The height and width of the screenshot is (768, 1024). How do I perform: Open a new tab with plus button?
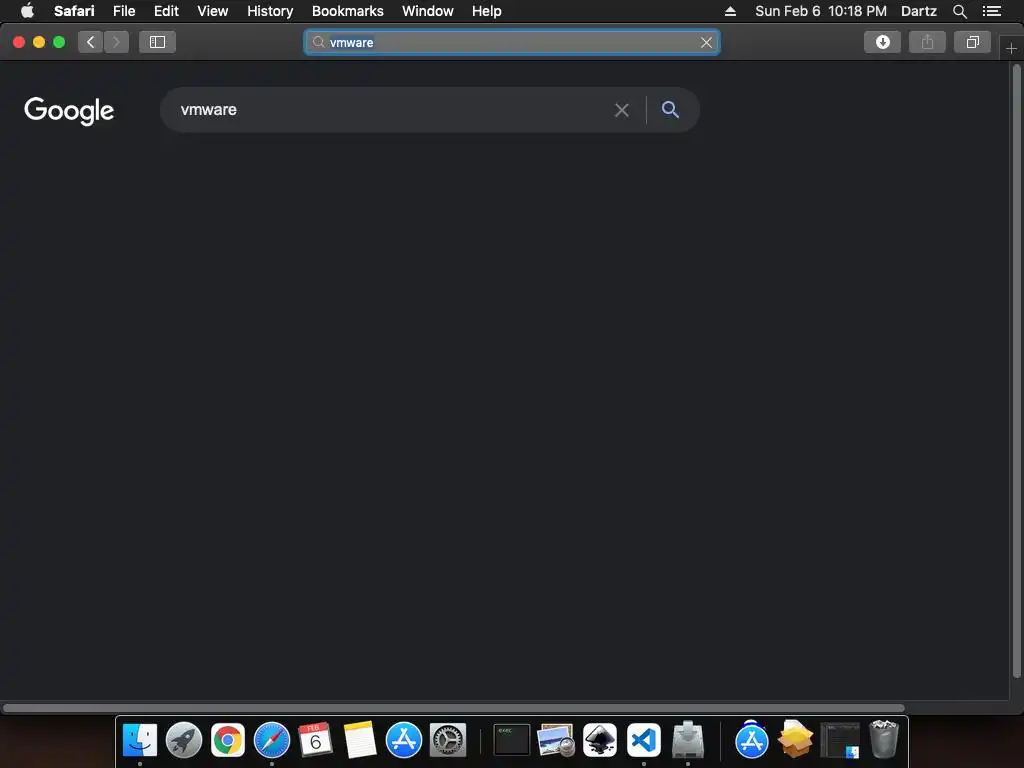point(1011,48)
